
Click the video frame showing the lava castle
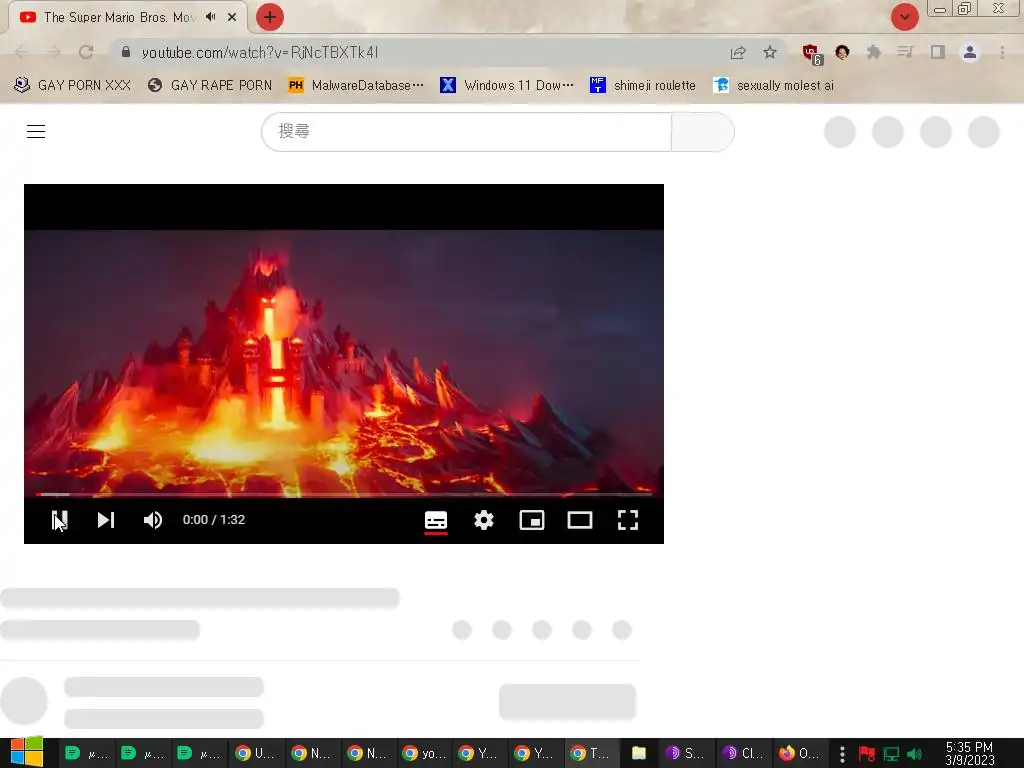coord(344,362)
